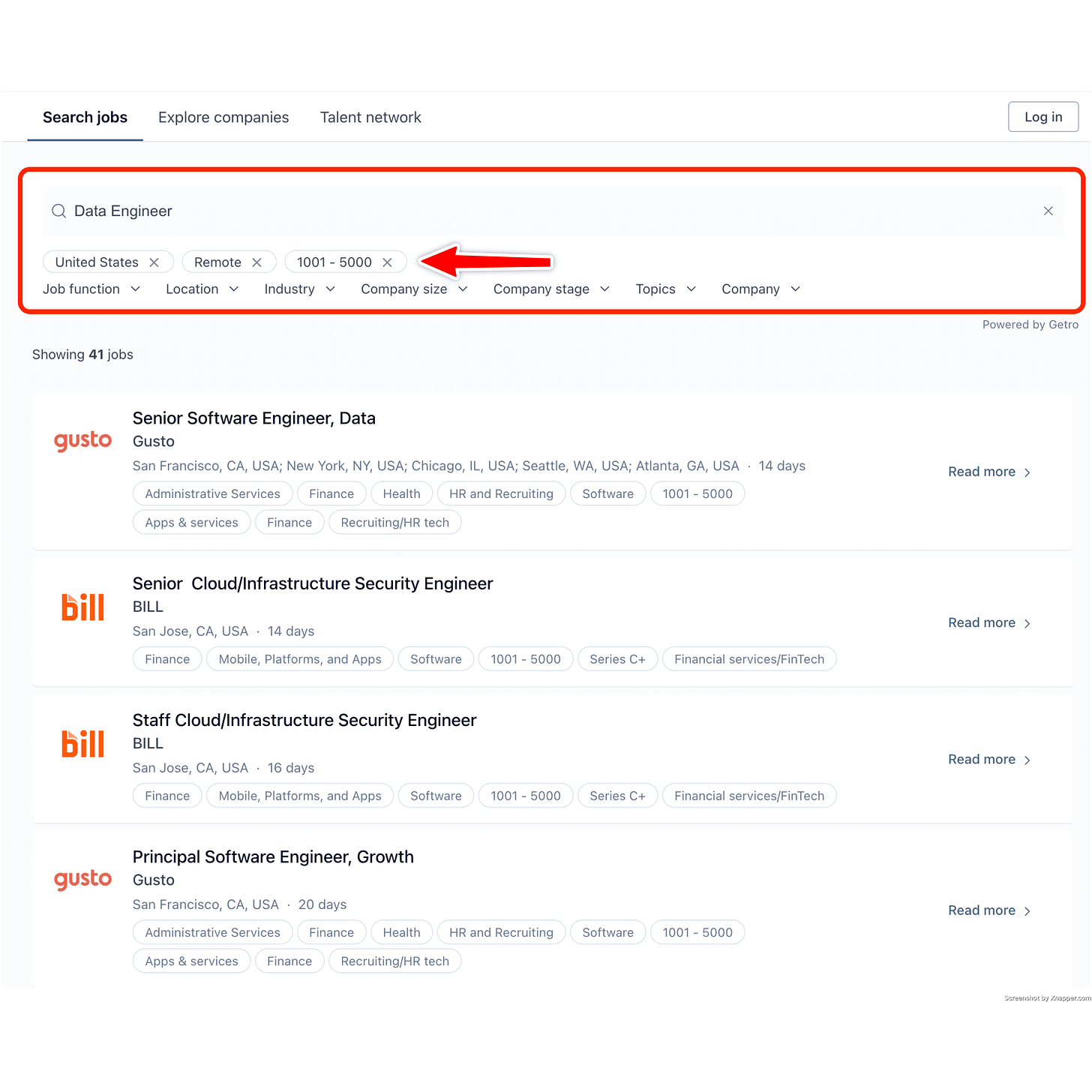Open Read more for Senior Software Engineer, Data
The width and height of the screenshot is (1092, 1092).
(989, 472)
